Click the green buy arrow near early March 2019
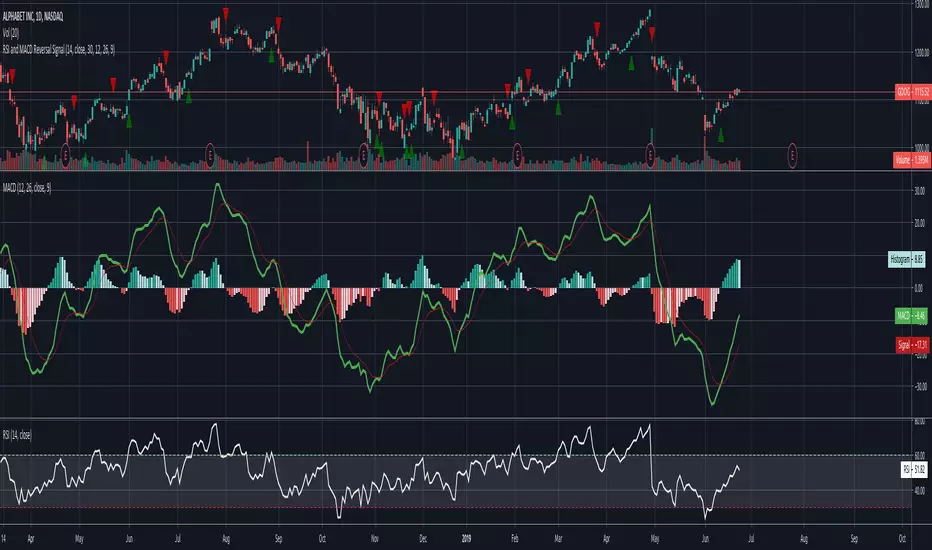 [558, 108]
